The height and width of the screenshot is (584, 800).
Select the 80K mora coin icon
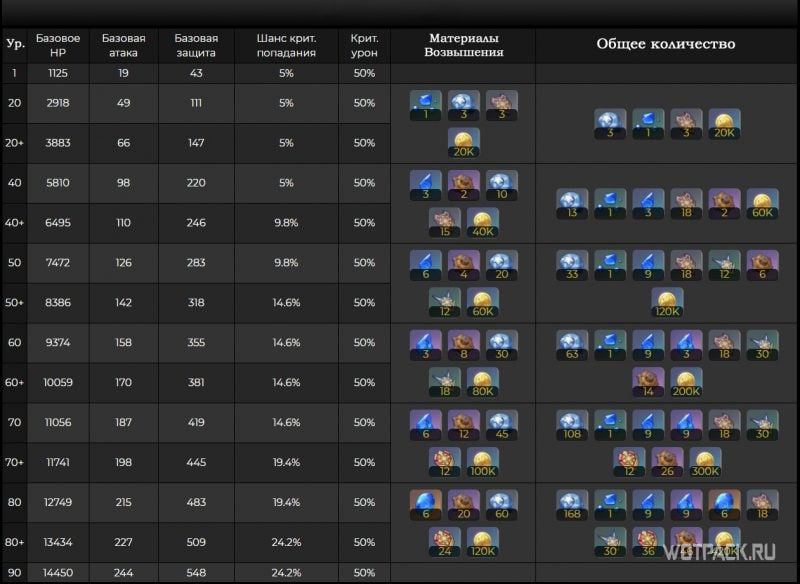pos(483,383)
